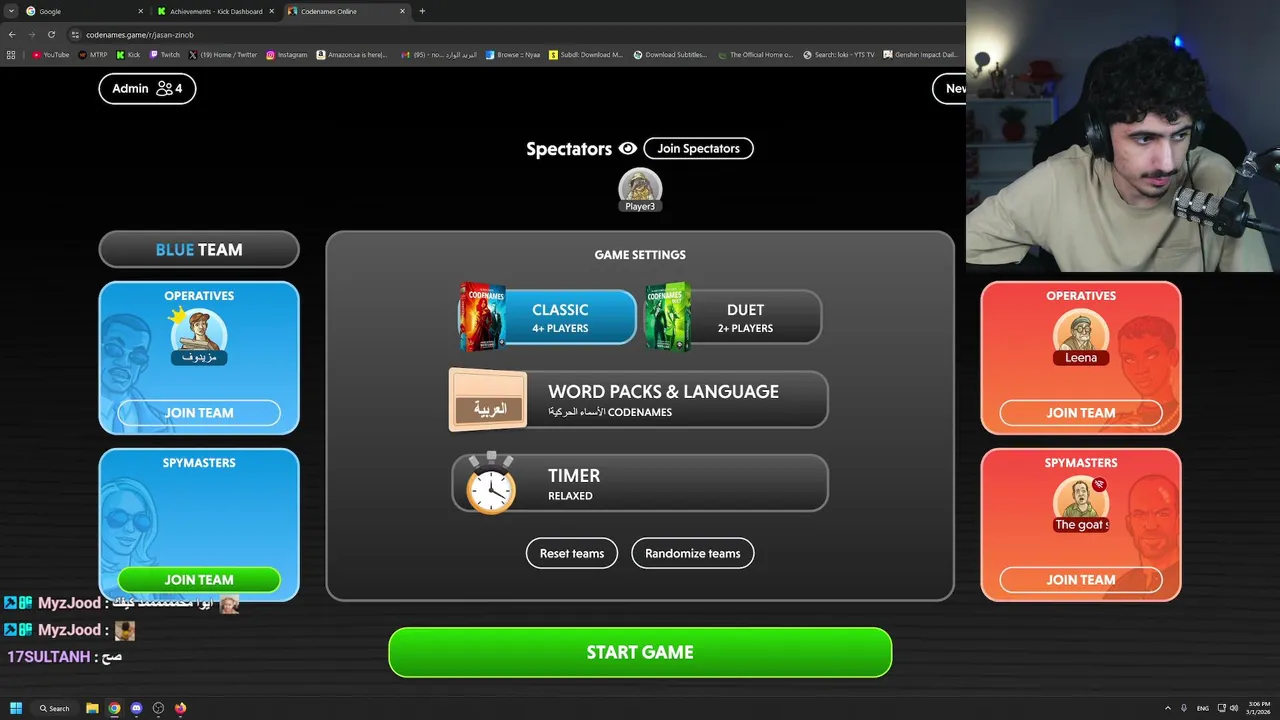Go forward in browser
Viewport: 1280px width, 720px height.
click(x=31, y=34)
